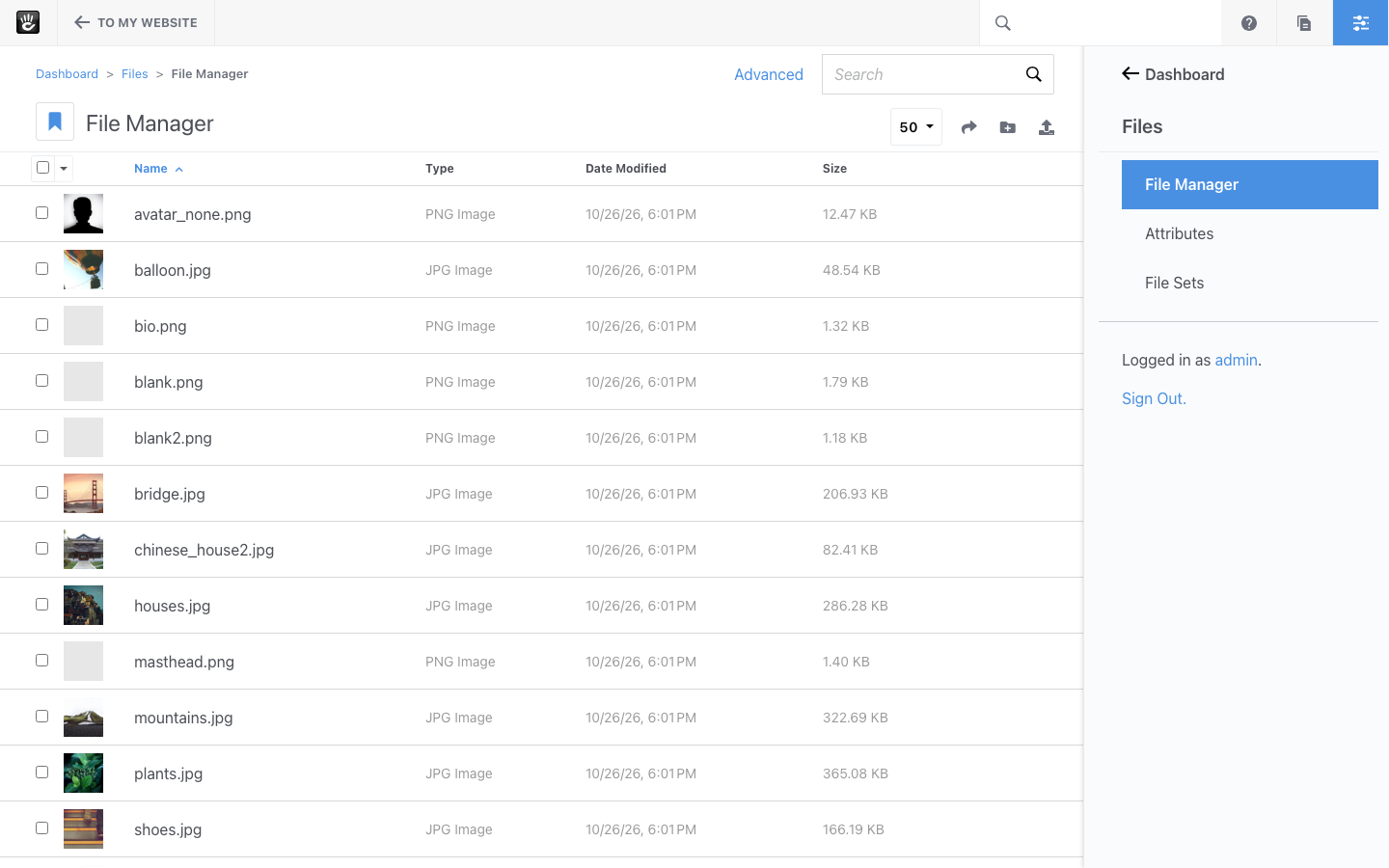1389x868 pixels.
Task: Select the bio.png file name
Action: pyautogui.click(x=160, y=326)
